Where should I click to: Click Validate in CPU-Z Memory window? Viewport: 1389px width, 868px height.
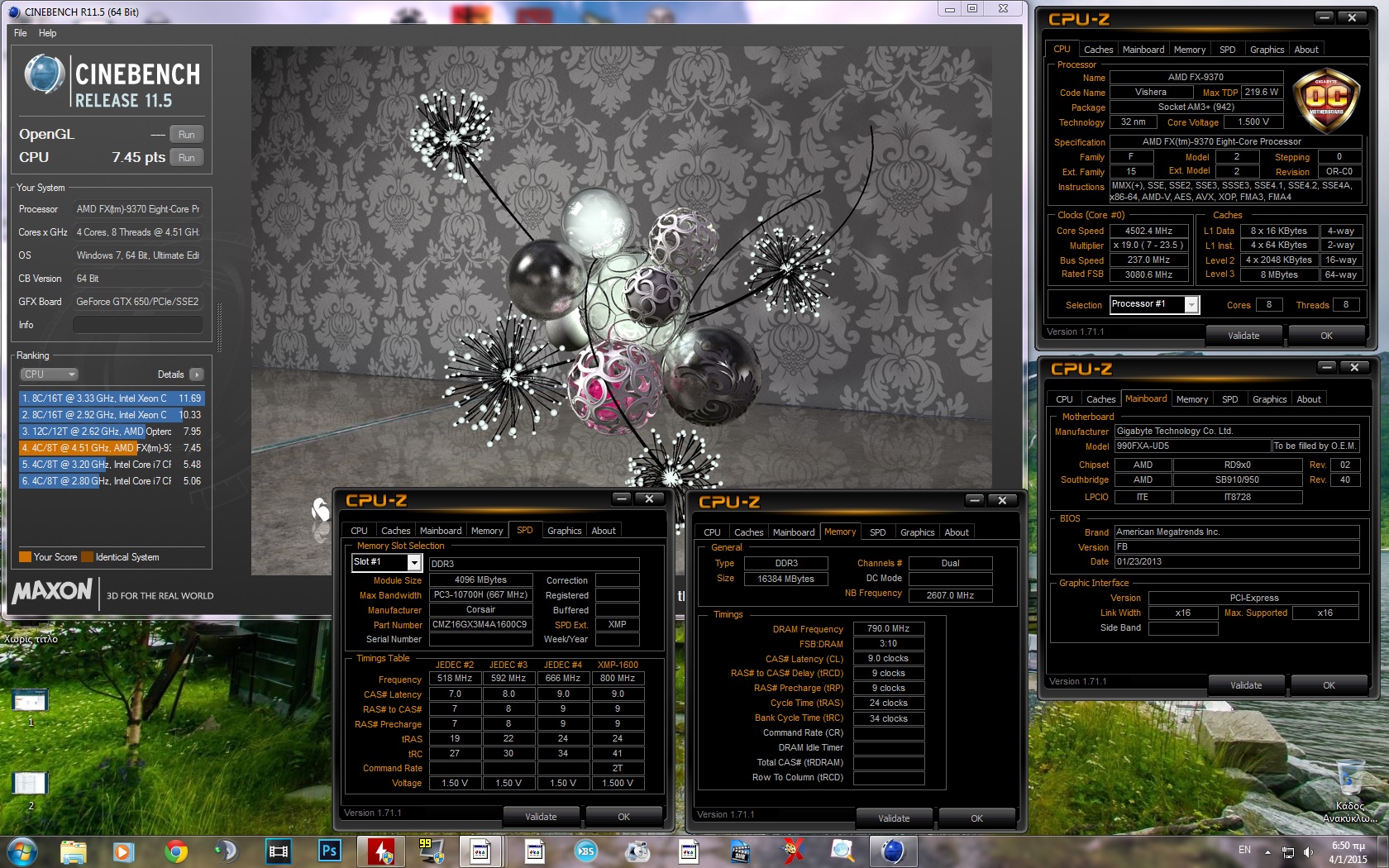894,818
